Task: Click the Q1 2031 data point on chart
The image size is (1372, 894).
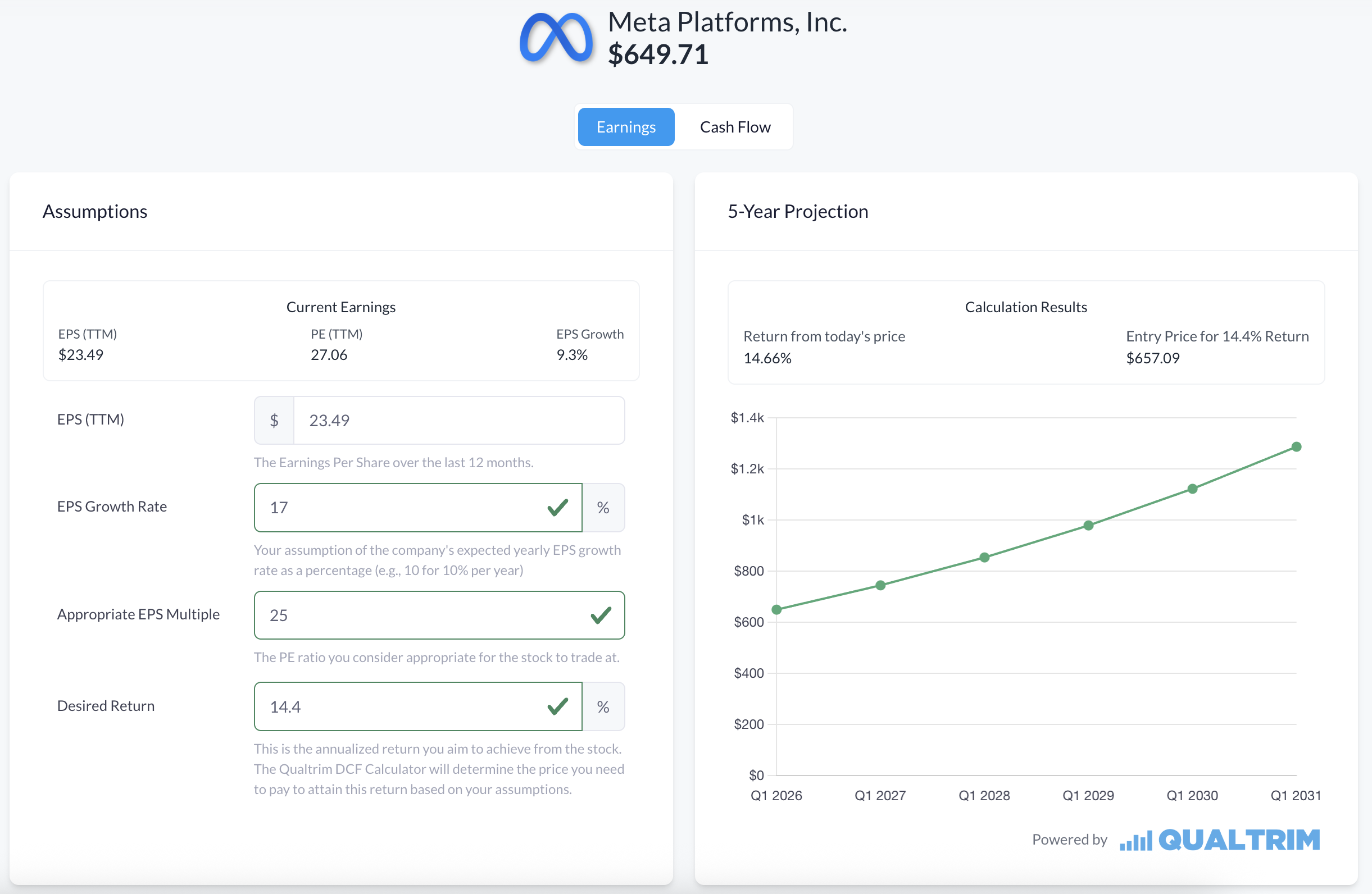Action: pos(1297,447)
